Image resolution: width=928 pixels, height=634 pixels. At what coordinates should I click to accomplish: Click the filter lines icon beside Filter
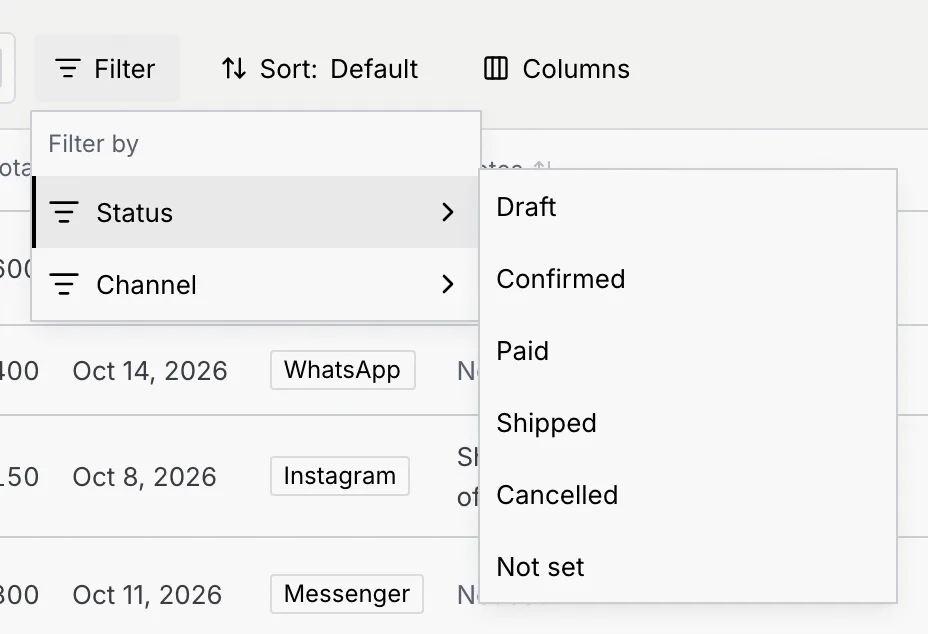tap(67, 69)
